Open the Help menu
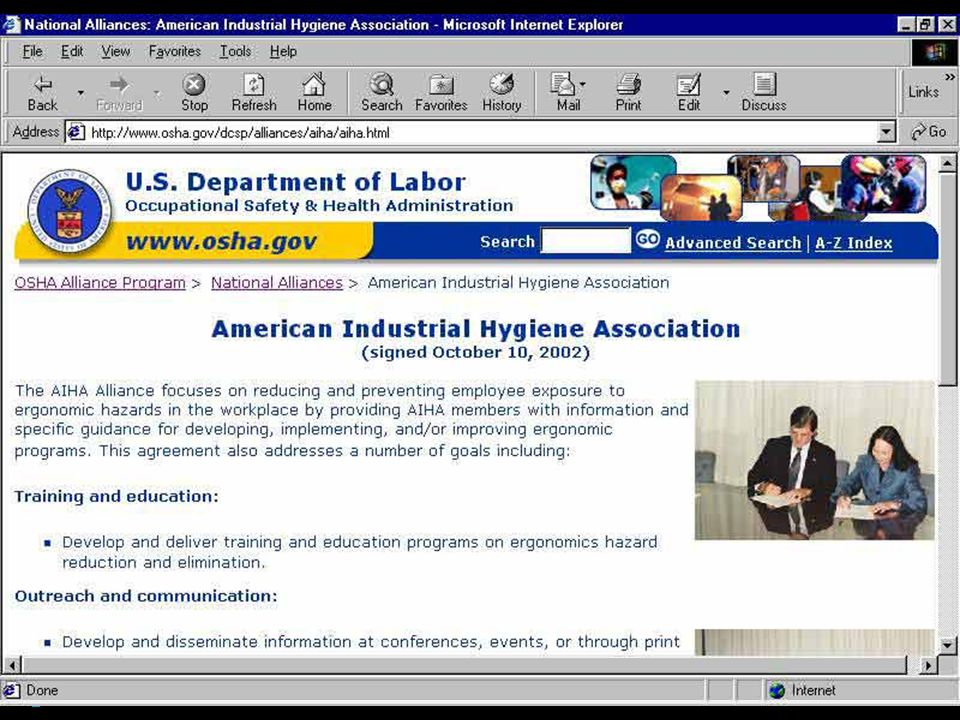Viewport: 960px width, 720px height. [283, 51]
